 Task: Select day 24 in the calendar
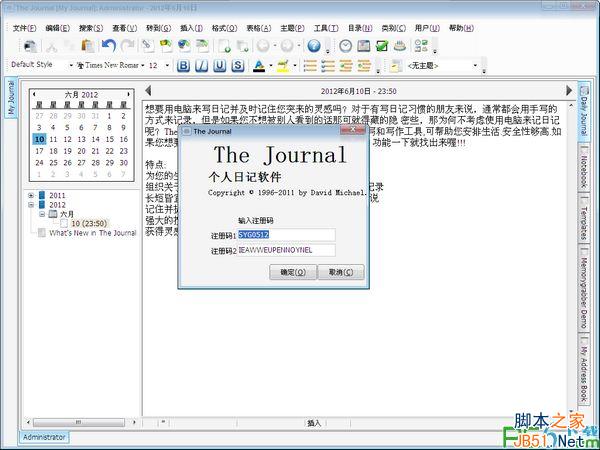coord(39,163)
